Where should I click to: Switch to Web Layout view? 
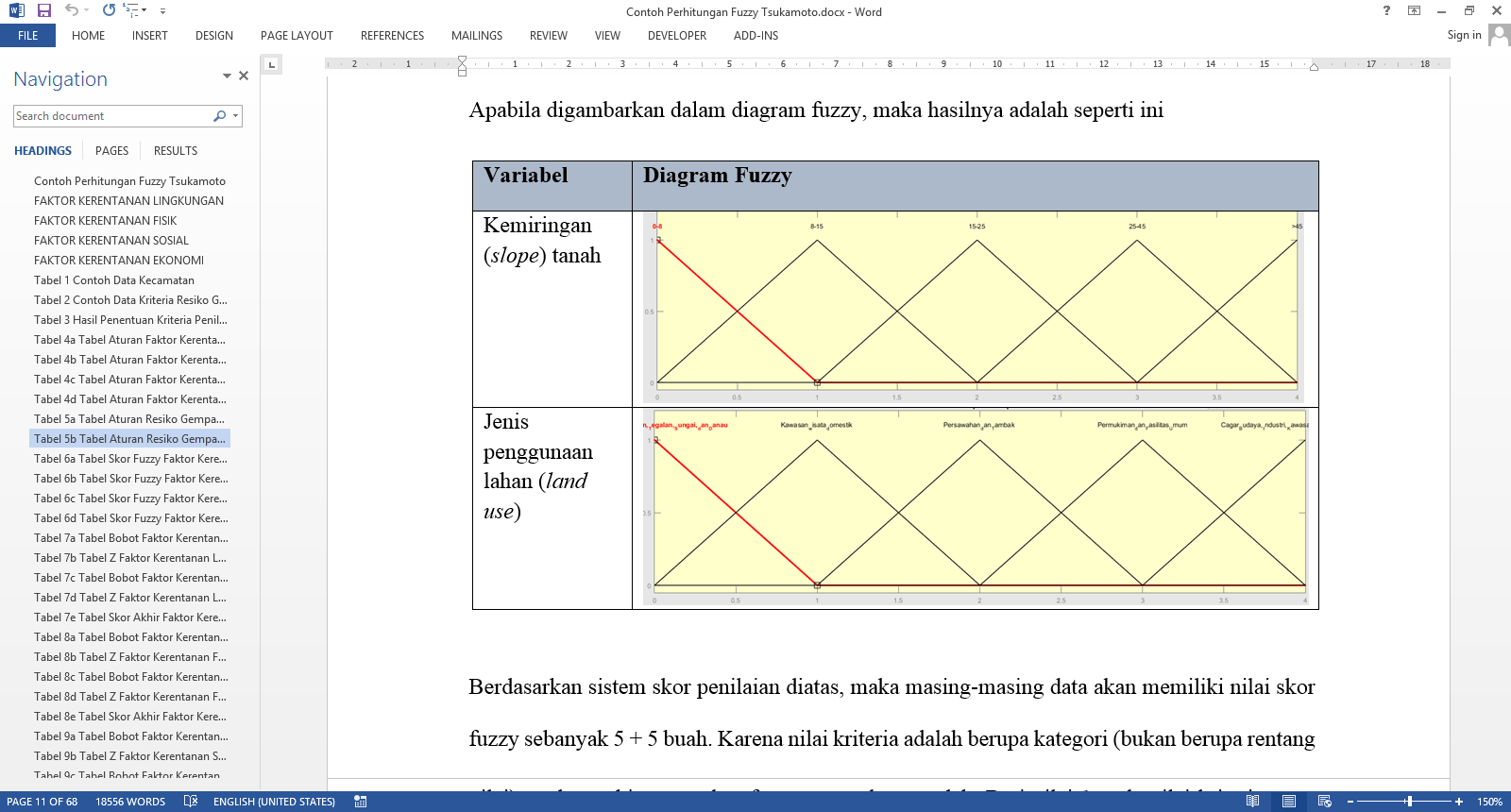[x=1325, y=802]
